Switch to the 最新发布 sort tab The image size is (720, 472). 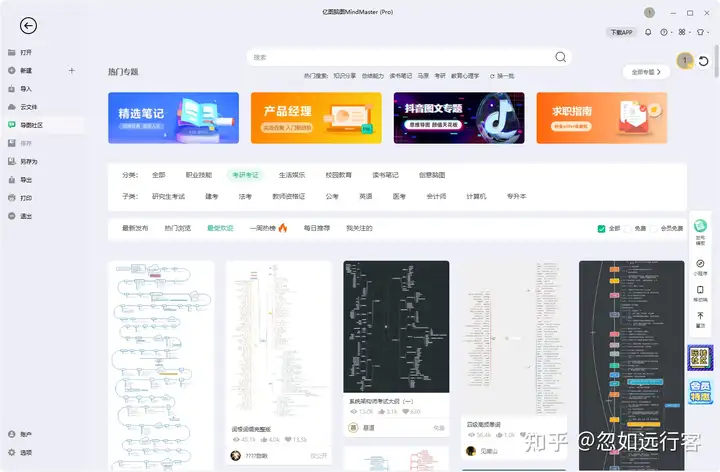135,228
